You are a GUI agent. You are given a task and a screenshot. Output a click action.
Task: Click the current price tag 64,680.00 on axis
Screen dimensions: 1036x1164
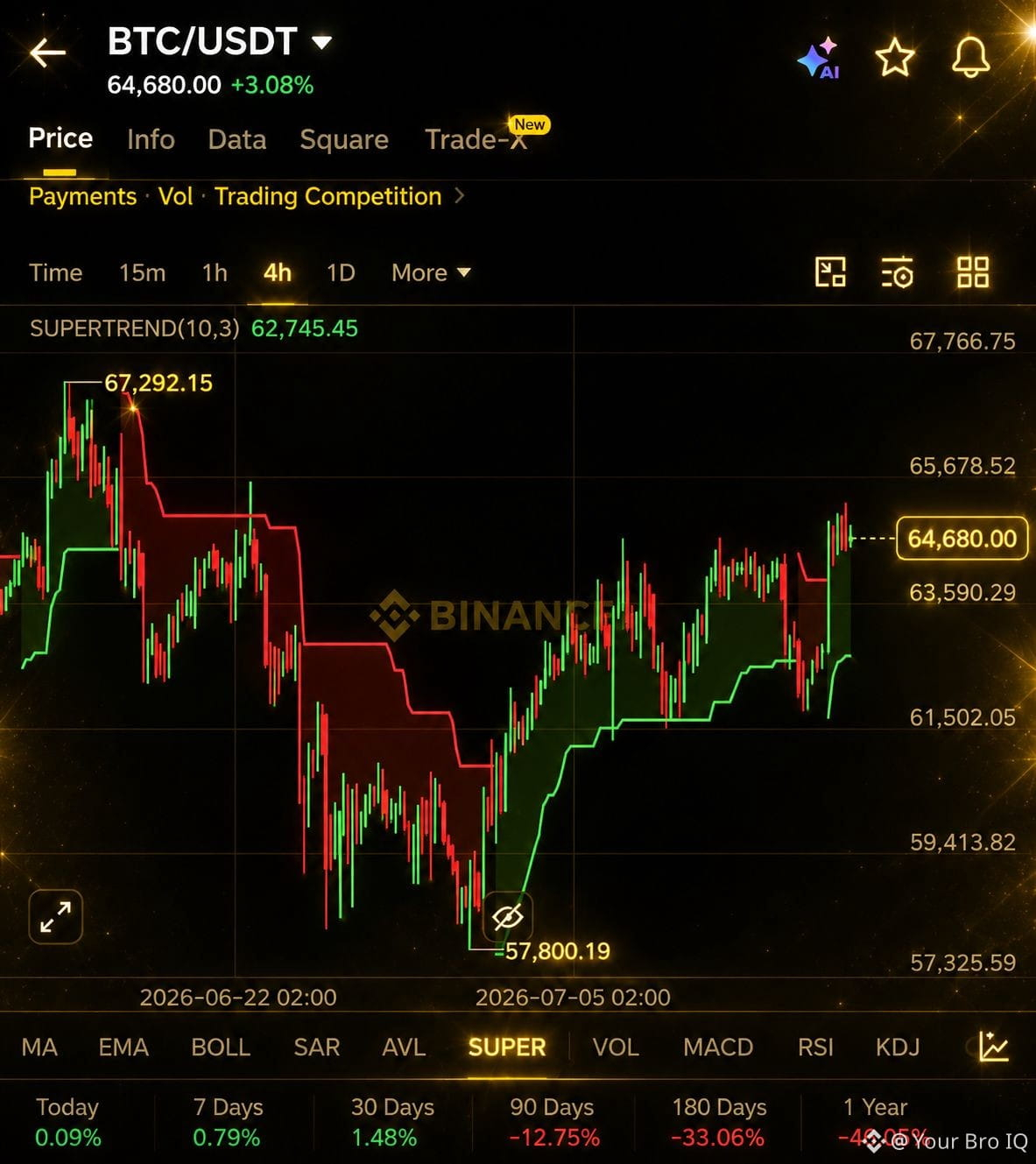(962, 538)
